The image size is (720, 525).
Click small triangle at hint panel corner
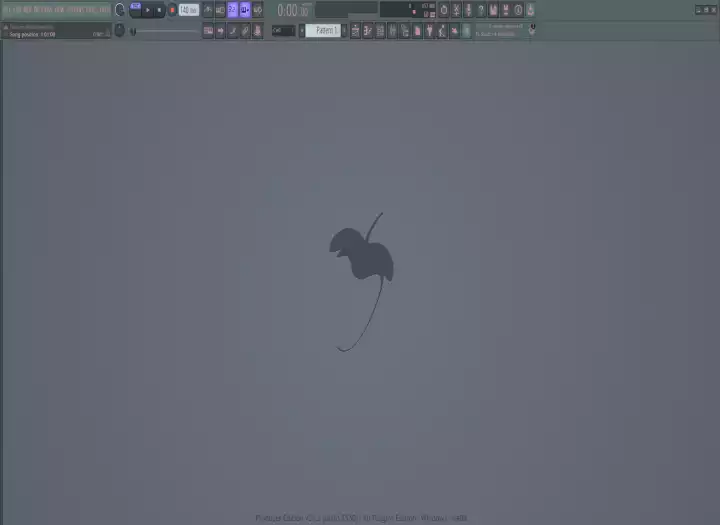6,27
